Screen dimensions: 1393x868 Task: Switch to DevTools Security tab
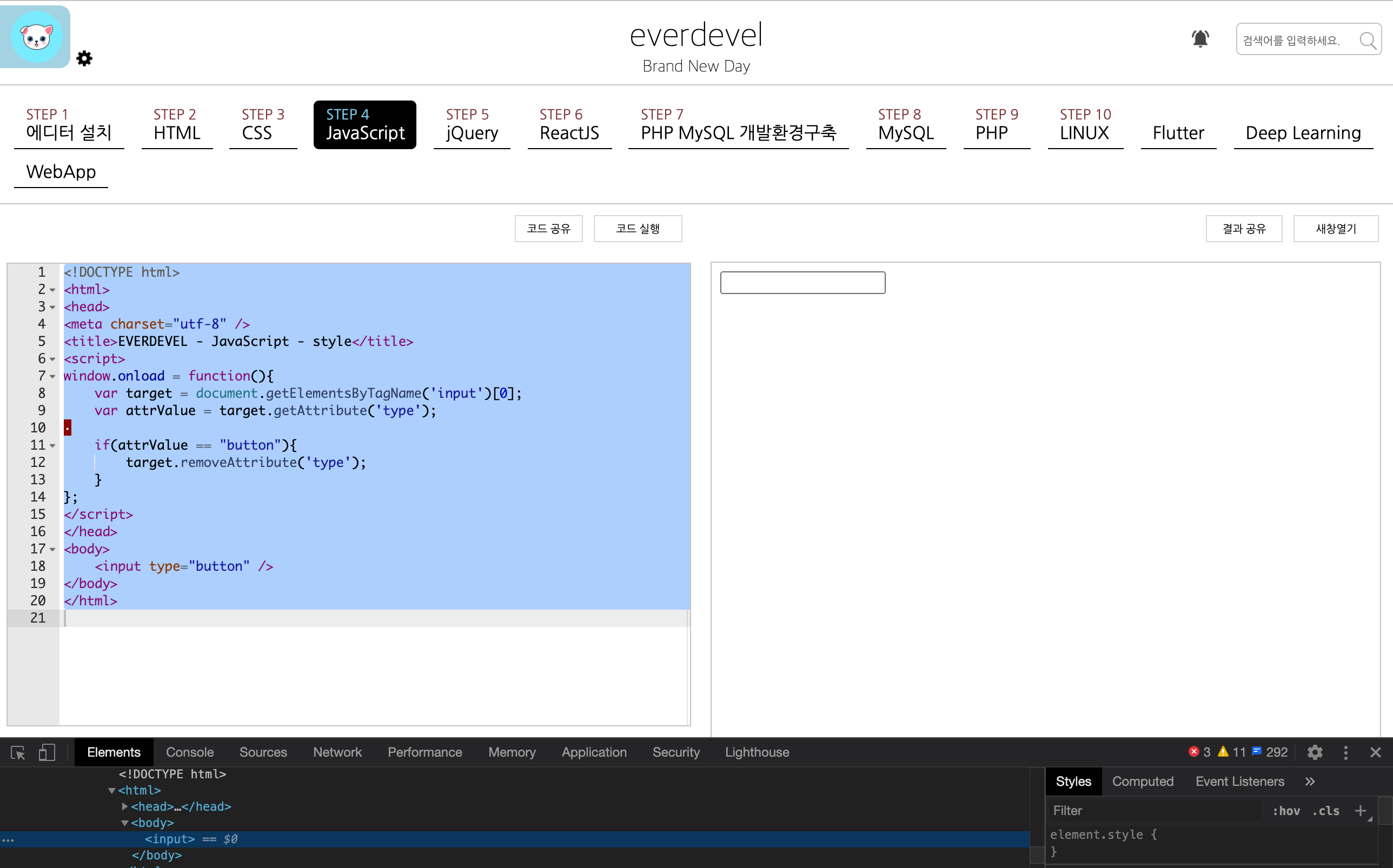pos(676,753)
